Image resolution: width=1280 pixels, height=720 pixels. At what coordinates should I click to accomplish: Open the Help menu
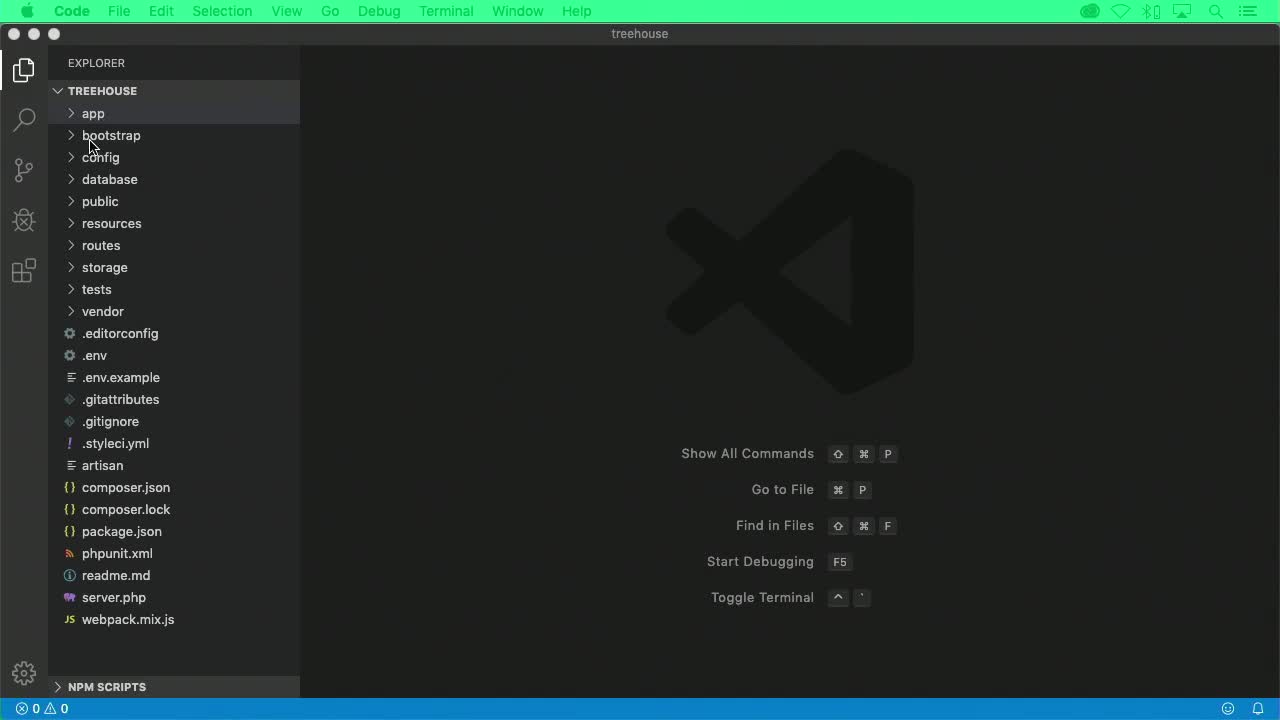[577, 11]
